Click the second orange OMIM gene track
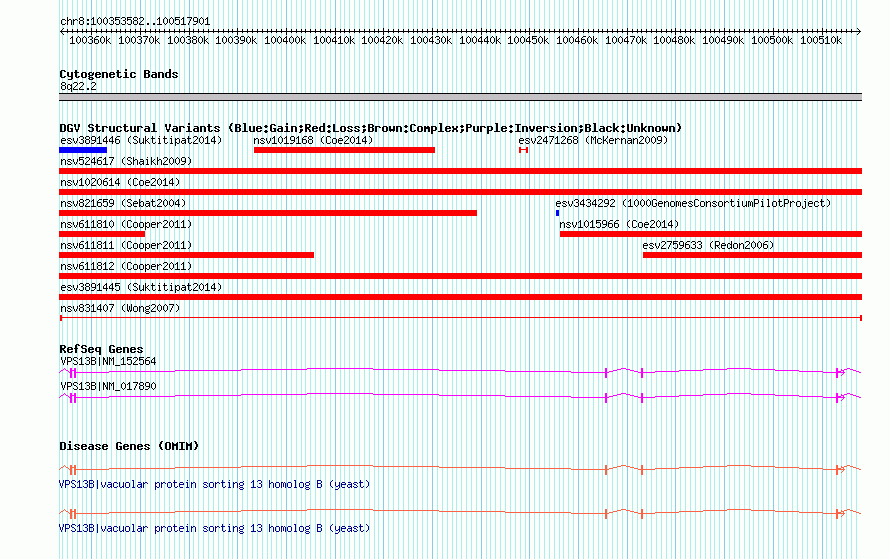This screenshot has height=559, width=890. coord(460,514)
